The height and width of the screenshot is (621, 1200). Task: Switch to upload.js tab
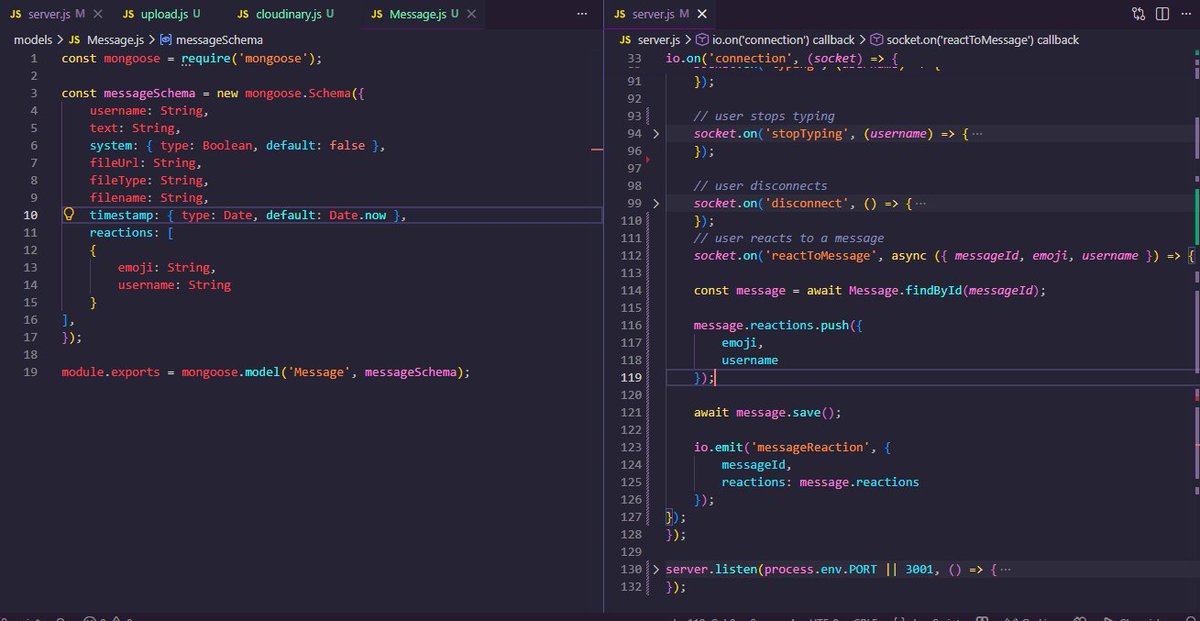(x=162, y=14)
